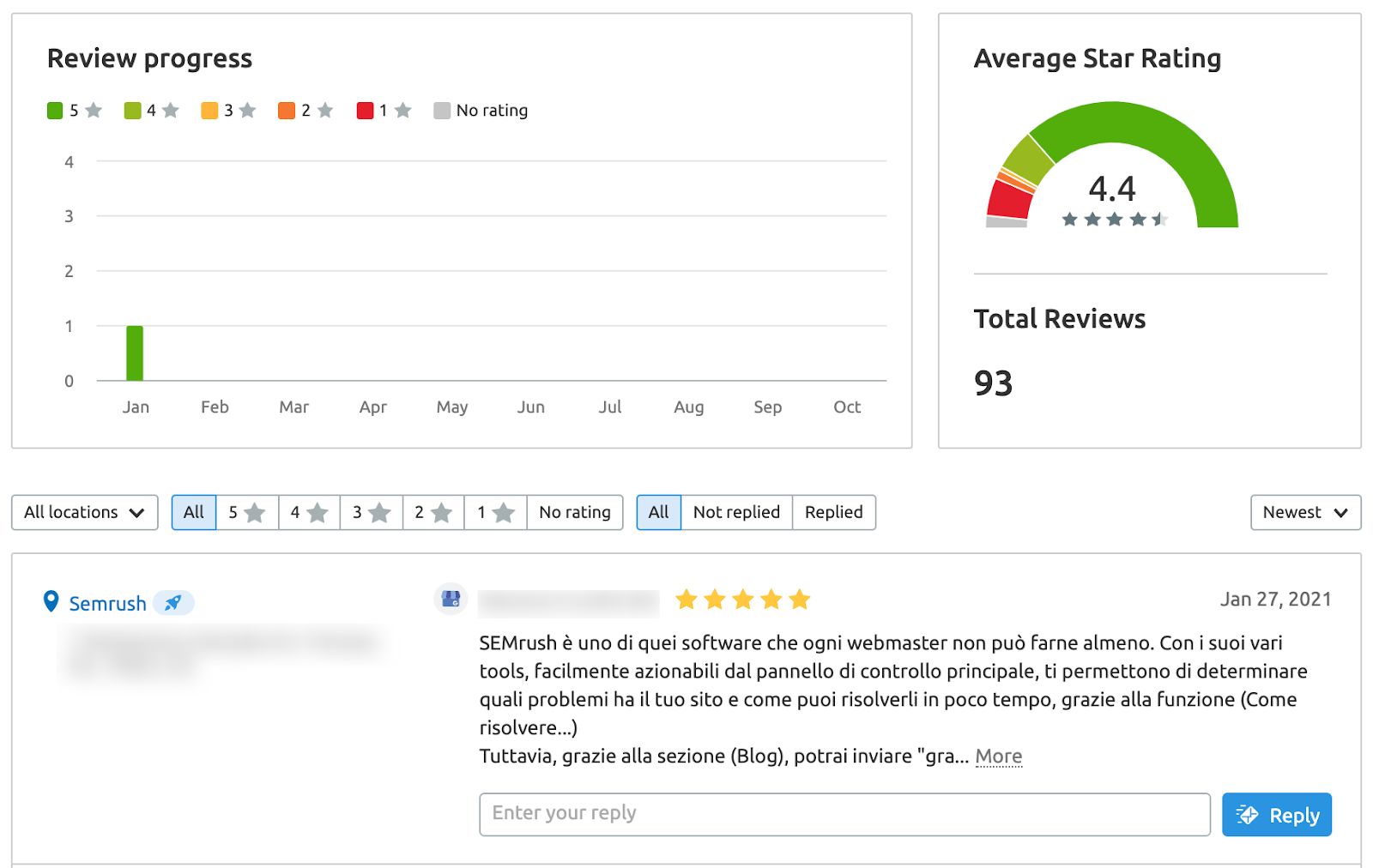Click the green 5-star swatch in legend

point(55,111)
